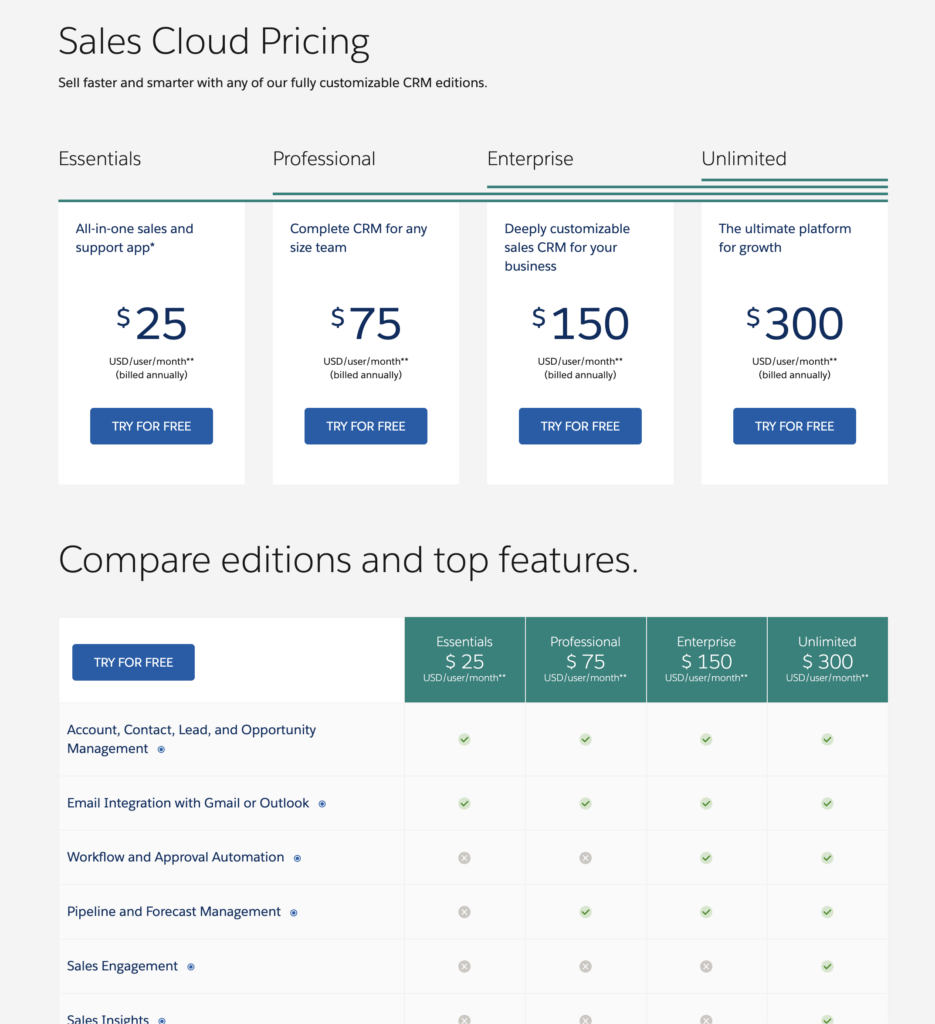Viewport: 935px width, 1024px height.
Task: Open info icon beside Pipeline and Forecast Management
Action: pyautogui.click(x=294, y=913)
